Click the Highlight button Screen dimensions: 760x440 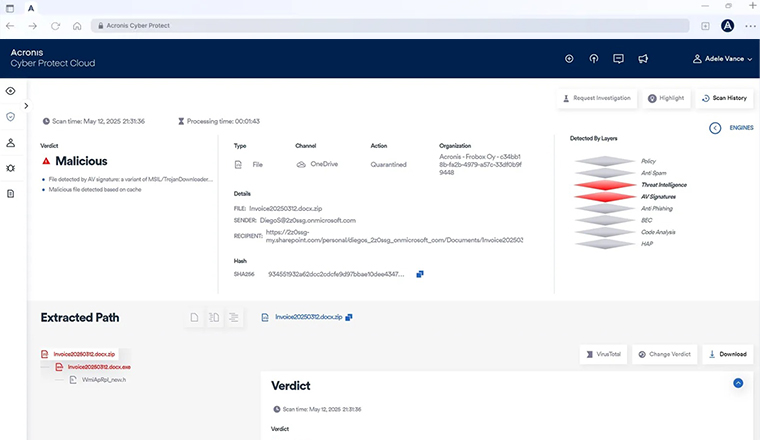coord(666,98)
